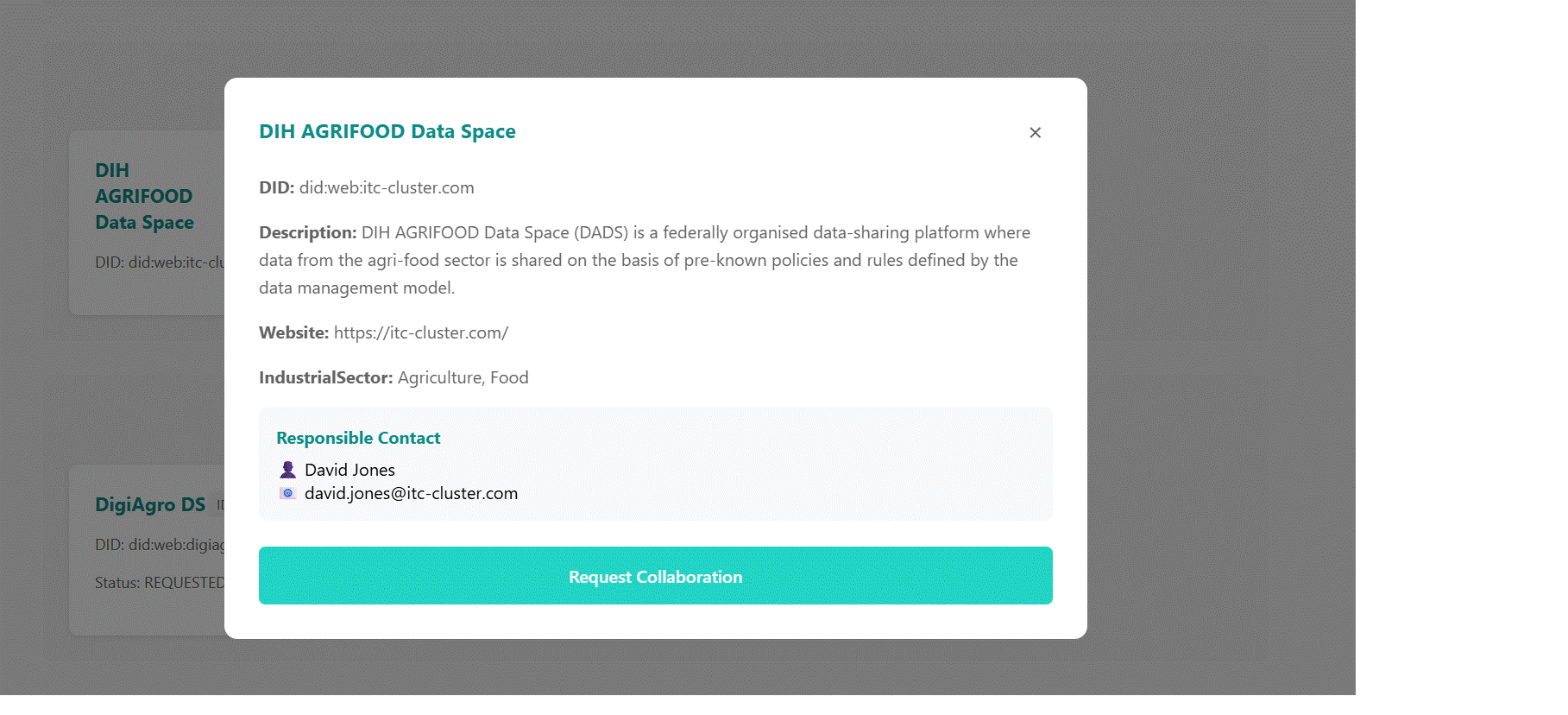Click the email icon beside the contact address
This screenshot has height=715, width=1568.
pos(288,493)
